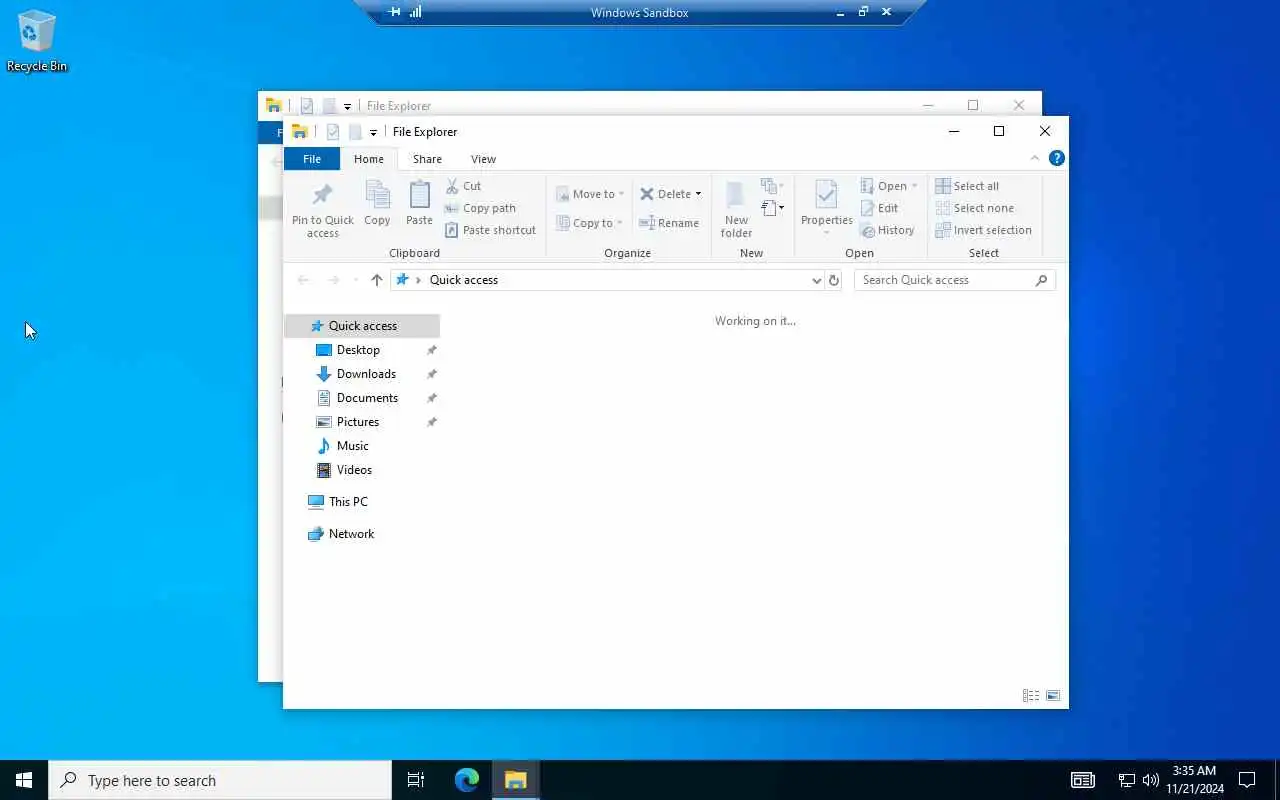Image resolution: width=1280 pixels, height=800 pixels.
Task: Switch to the Share ribbon tab
Action: (427, 159)
